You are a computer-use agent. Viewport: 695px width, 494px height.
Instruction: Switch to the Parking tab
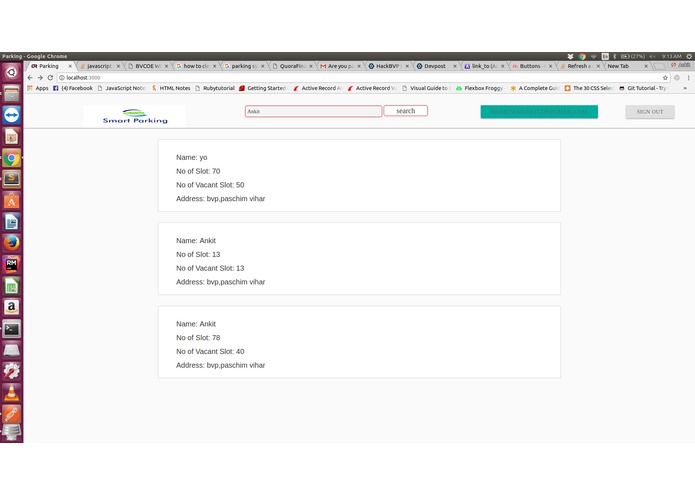pyautogui.click(x=49, y=66)
